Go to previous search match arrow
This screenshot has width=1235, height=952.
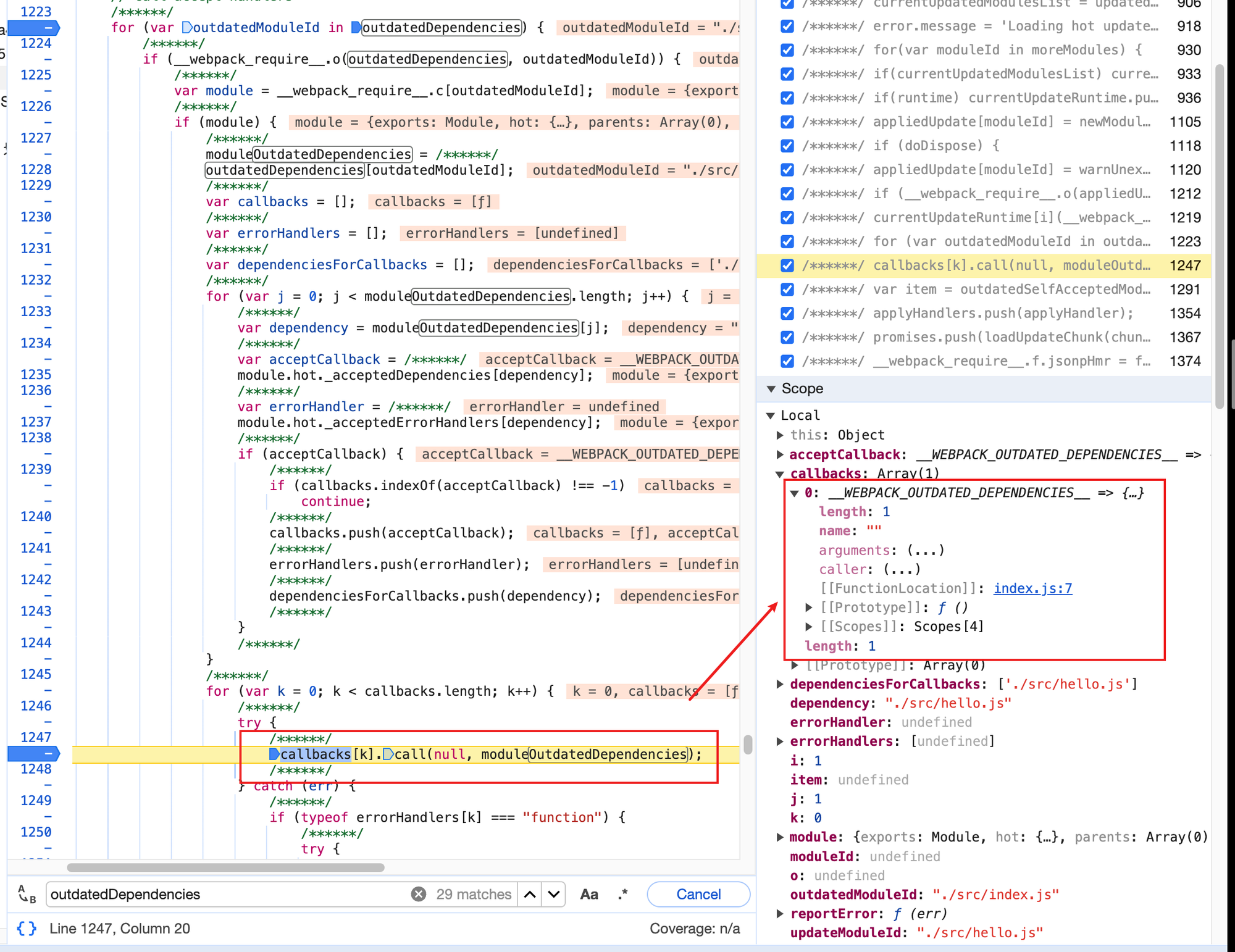click(x=530, y=894)
